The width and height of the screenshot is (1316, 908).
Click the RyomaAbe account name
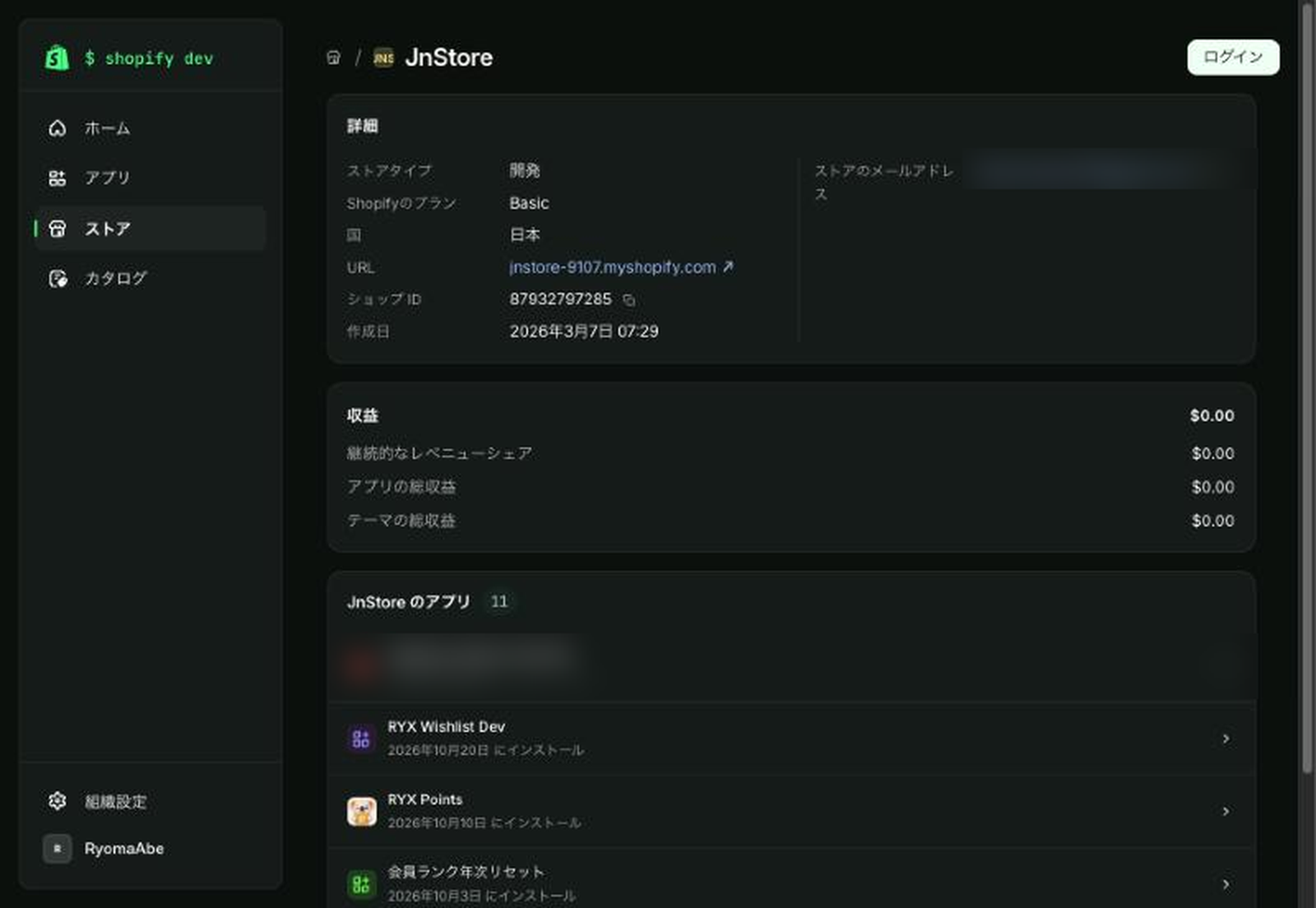[x=124, y=849]
